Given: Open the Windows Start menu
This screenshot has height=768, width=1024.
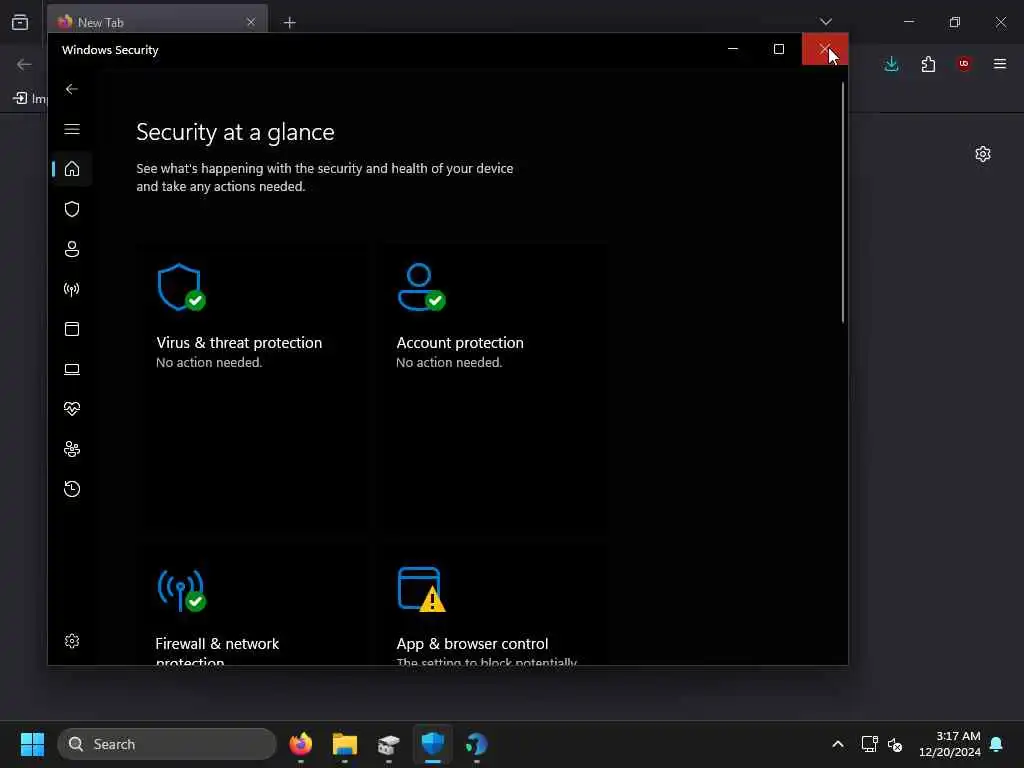Looking at the screenshot, I should [33, 744].
